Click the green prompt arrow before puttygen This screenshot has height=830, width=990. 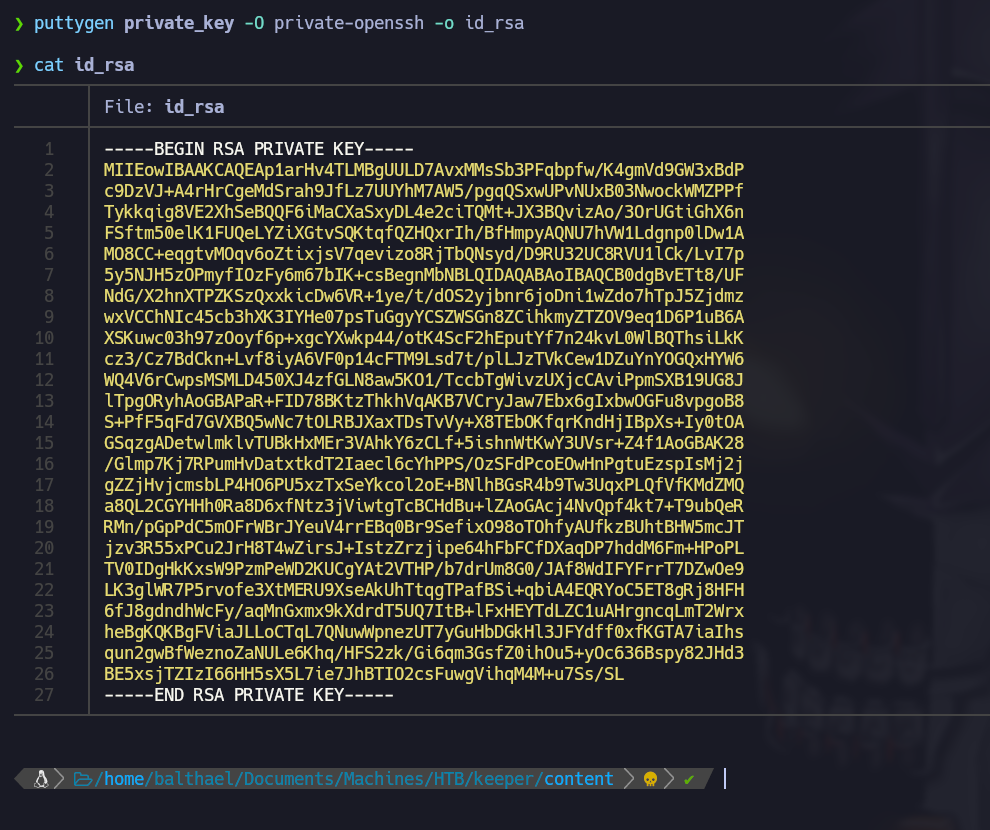(x=19, y=23)
